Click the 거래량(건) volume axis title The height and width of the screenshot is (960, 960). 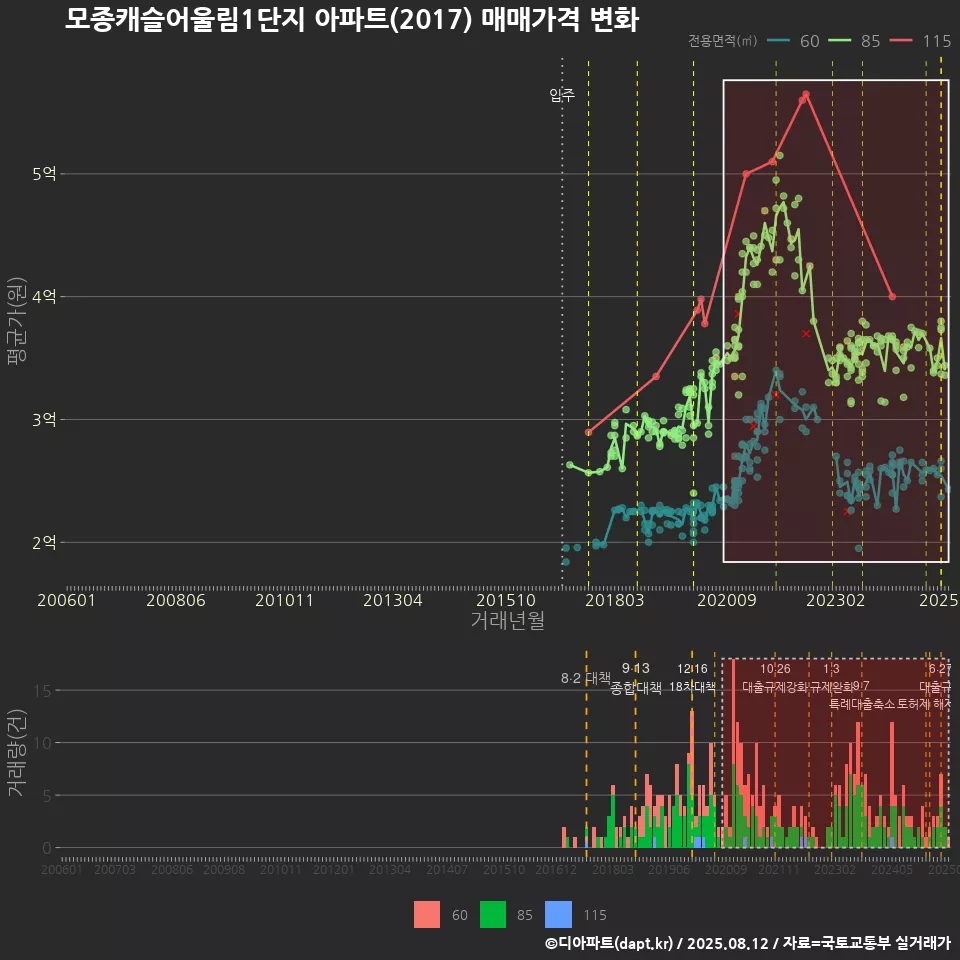click(x=17, y=752)
